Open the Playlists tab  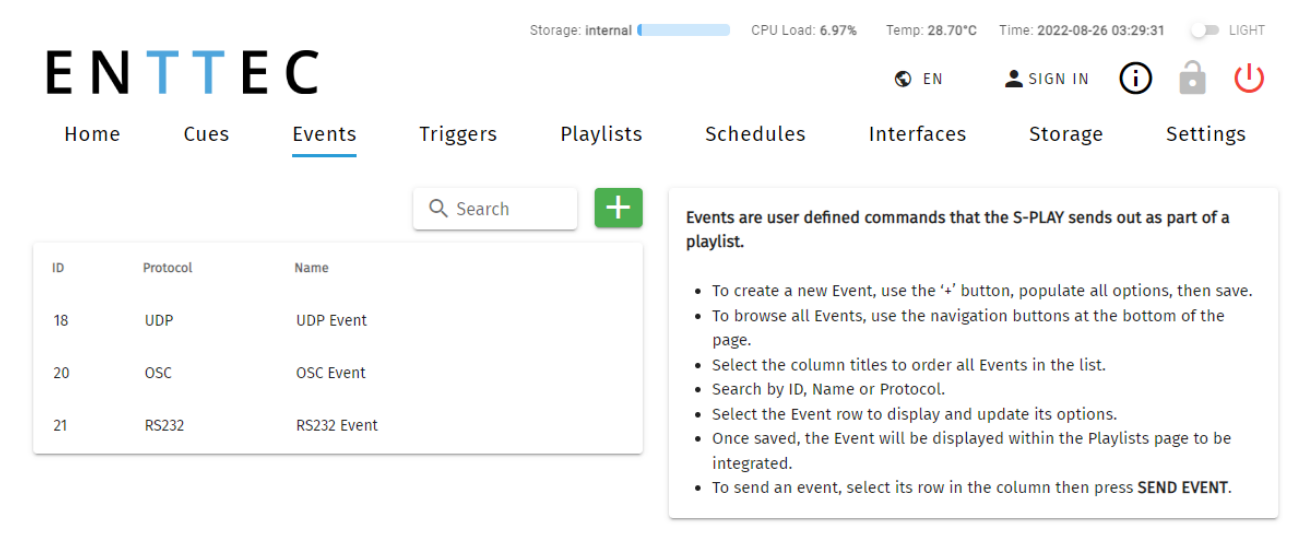601,134
